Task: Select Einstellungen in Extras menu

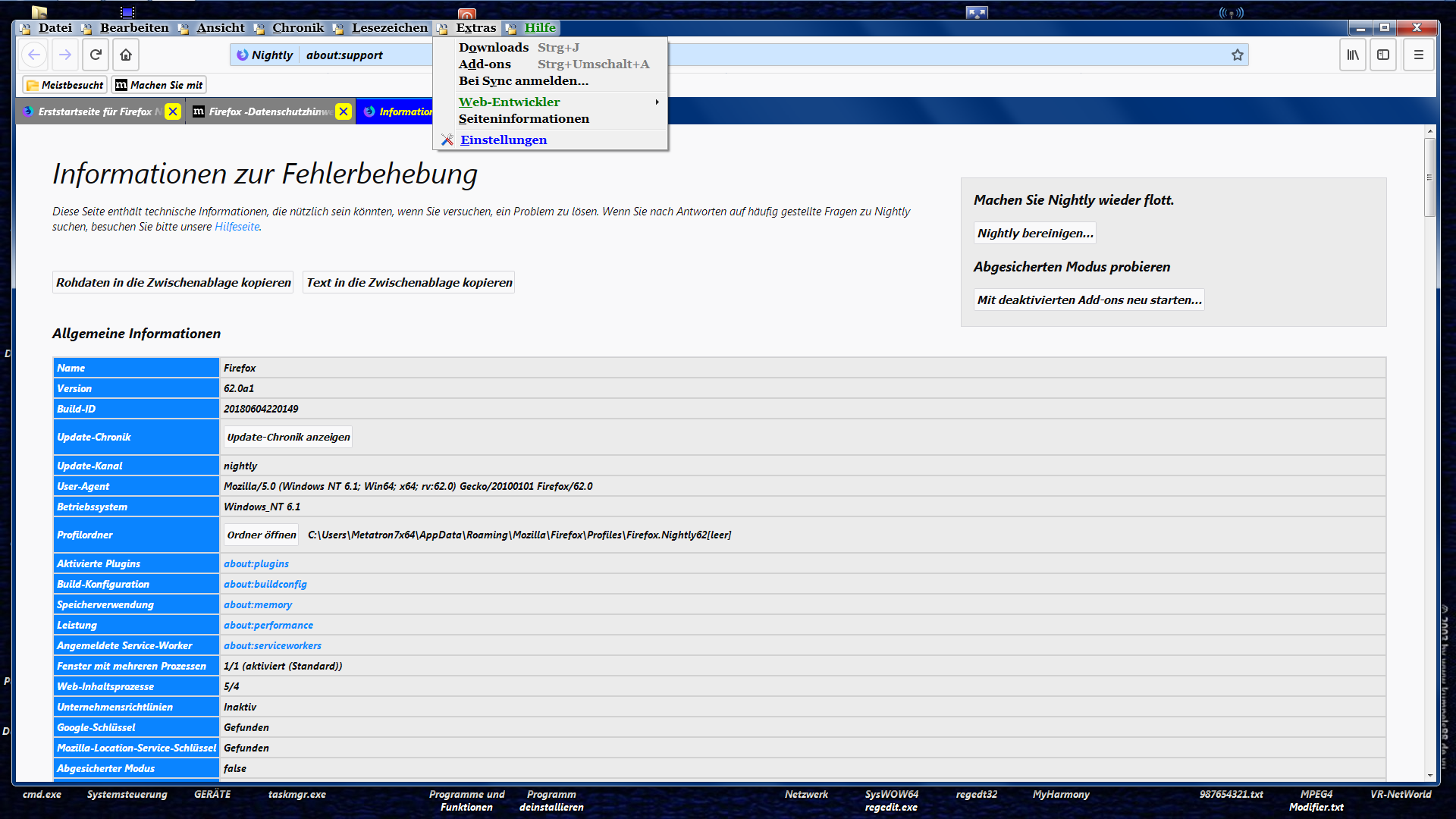Action: [x=503, y=140]
